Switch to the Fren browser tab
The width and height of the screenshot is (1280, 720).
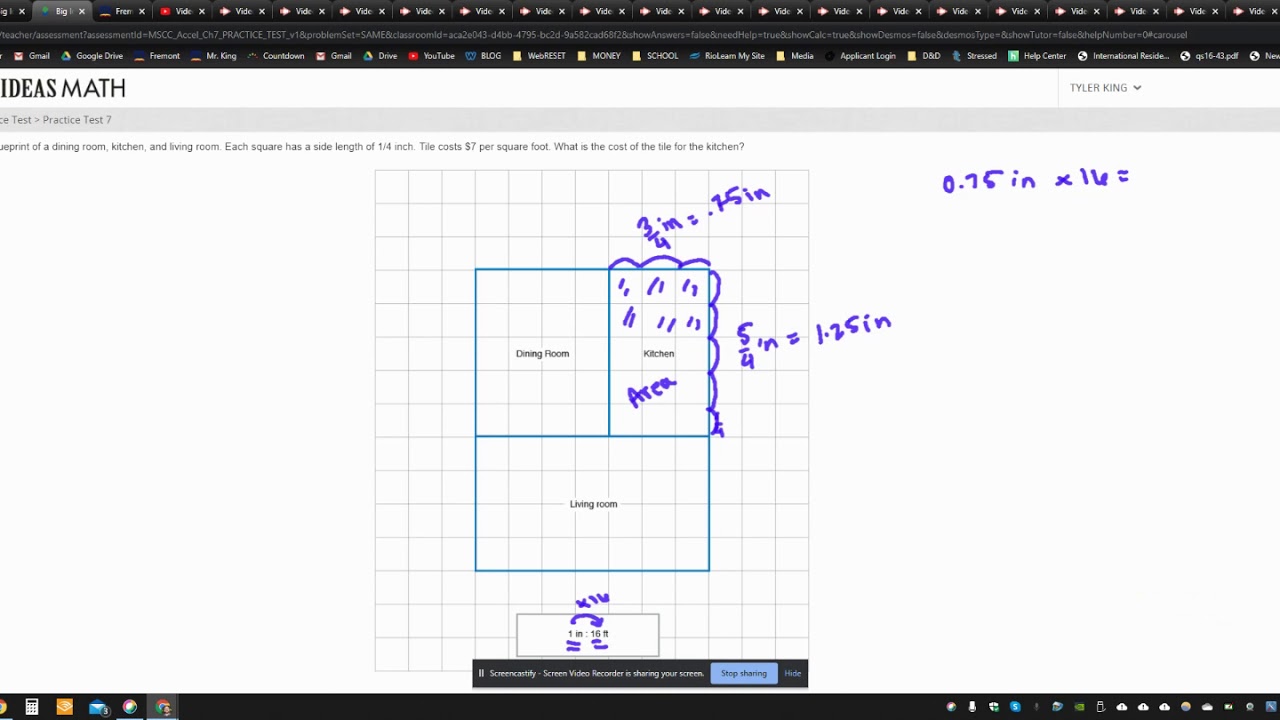(120, 11)
